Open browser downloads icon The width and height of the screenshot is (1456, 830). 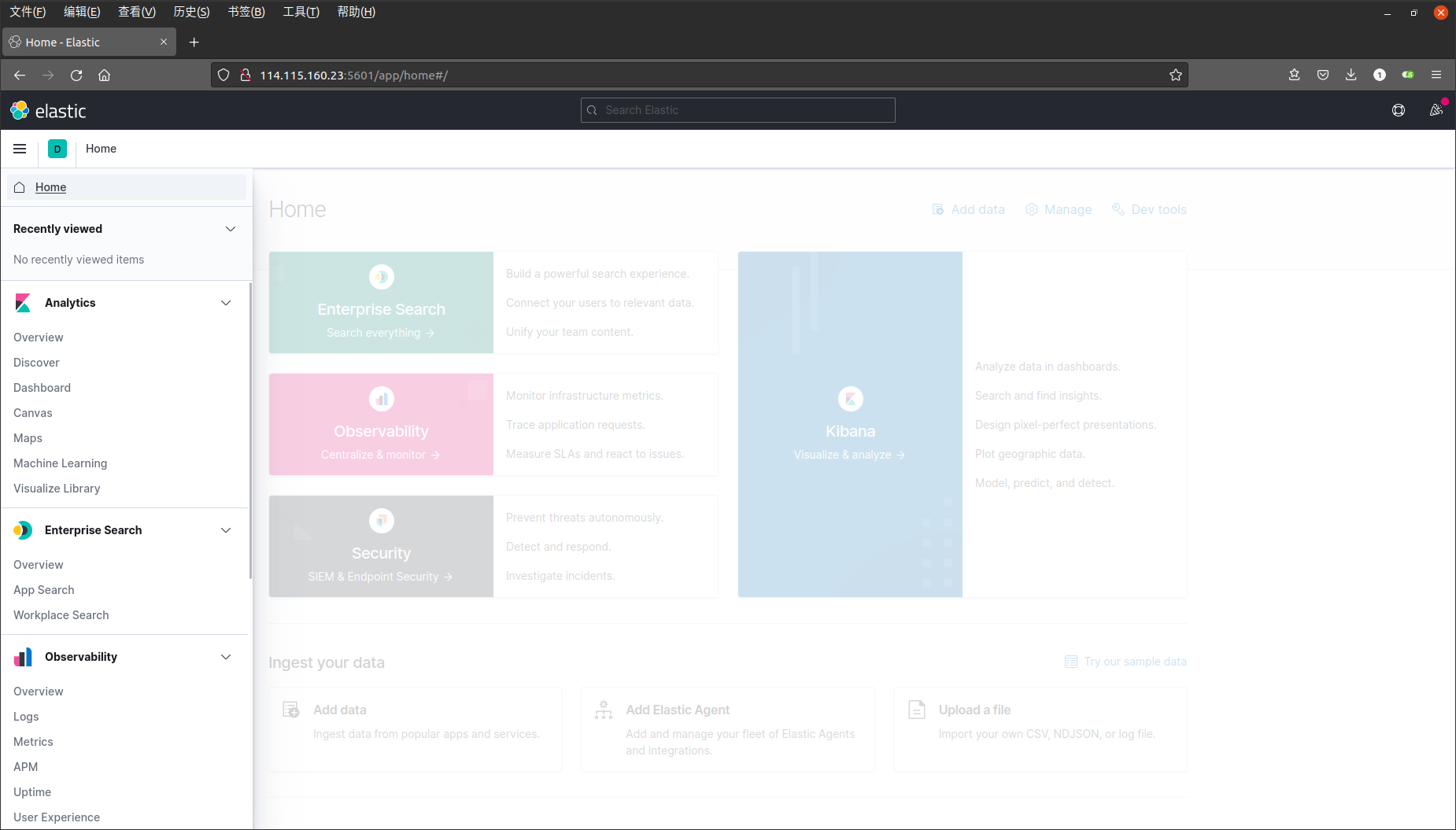[x=1351, y=75]
